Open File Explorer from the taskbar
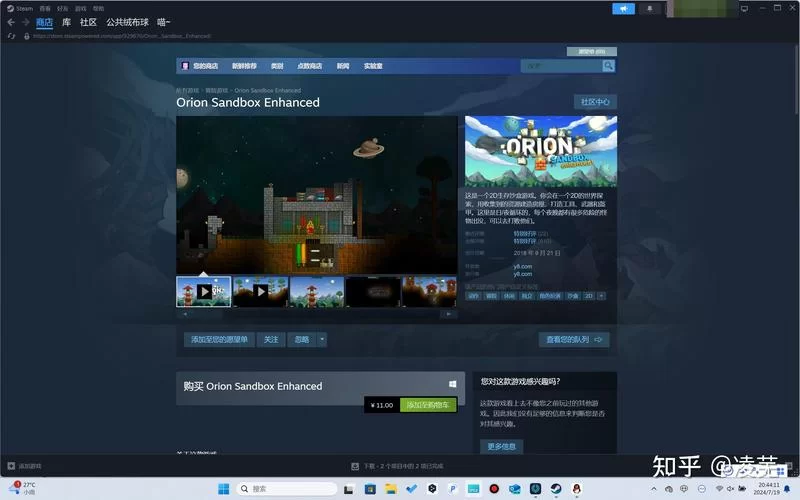 click(391, 489)
